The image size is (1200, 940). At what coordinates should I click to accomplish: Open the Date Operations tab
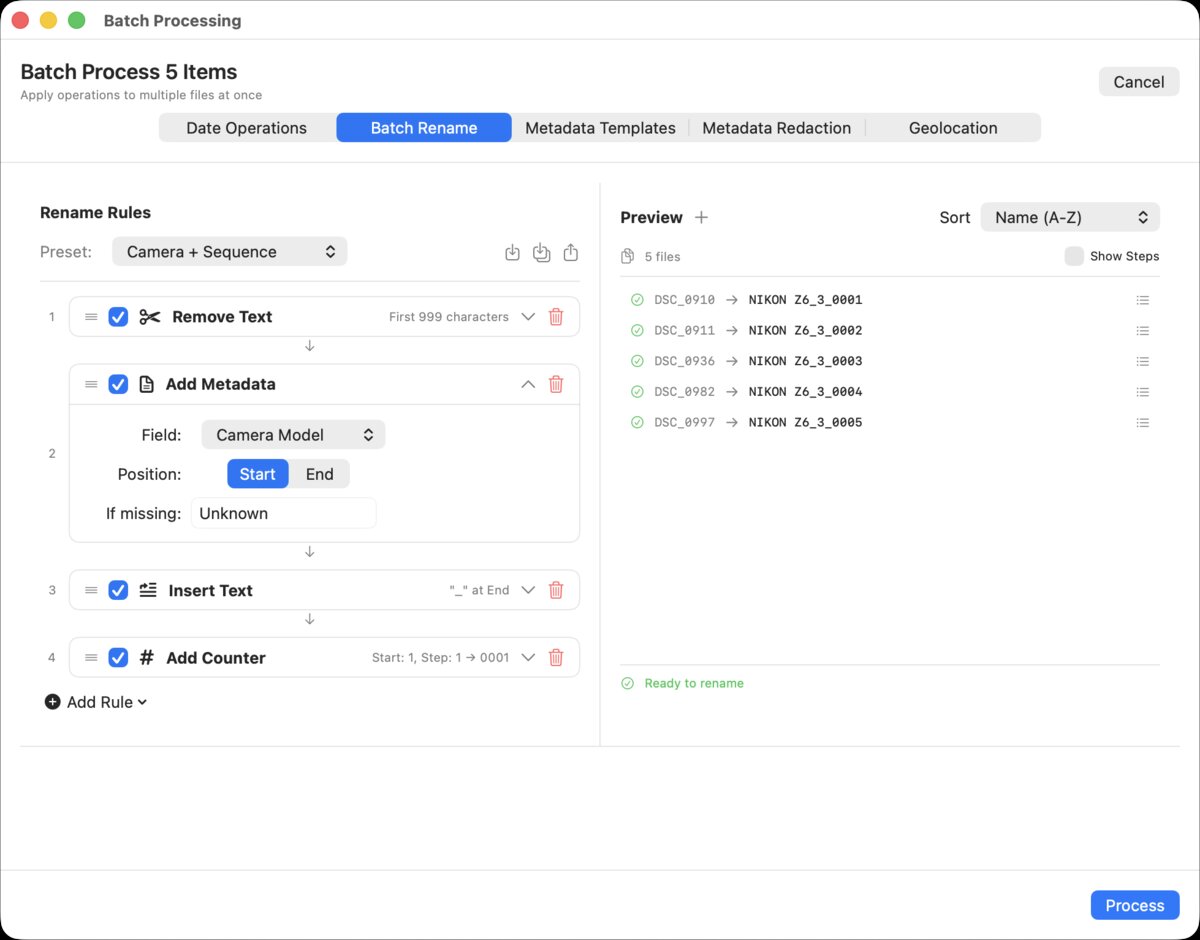246,128
